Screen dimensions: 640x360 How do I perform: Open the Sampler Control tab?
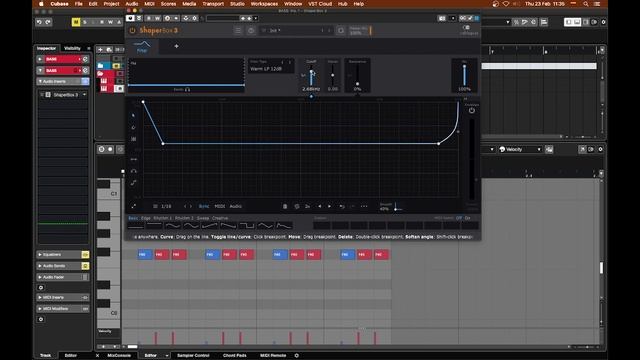click(x=193, y=356)
